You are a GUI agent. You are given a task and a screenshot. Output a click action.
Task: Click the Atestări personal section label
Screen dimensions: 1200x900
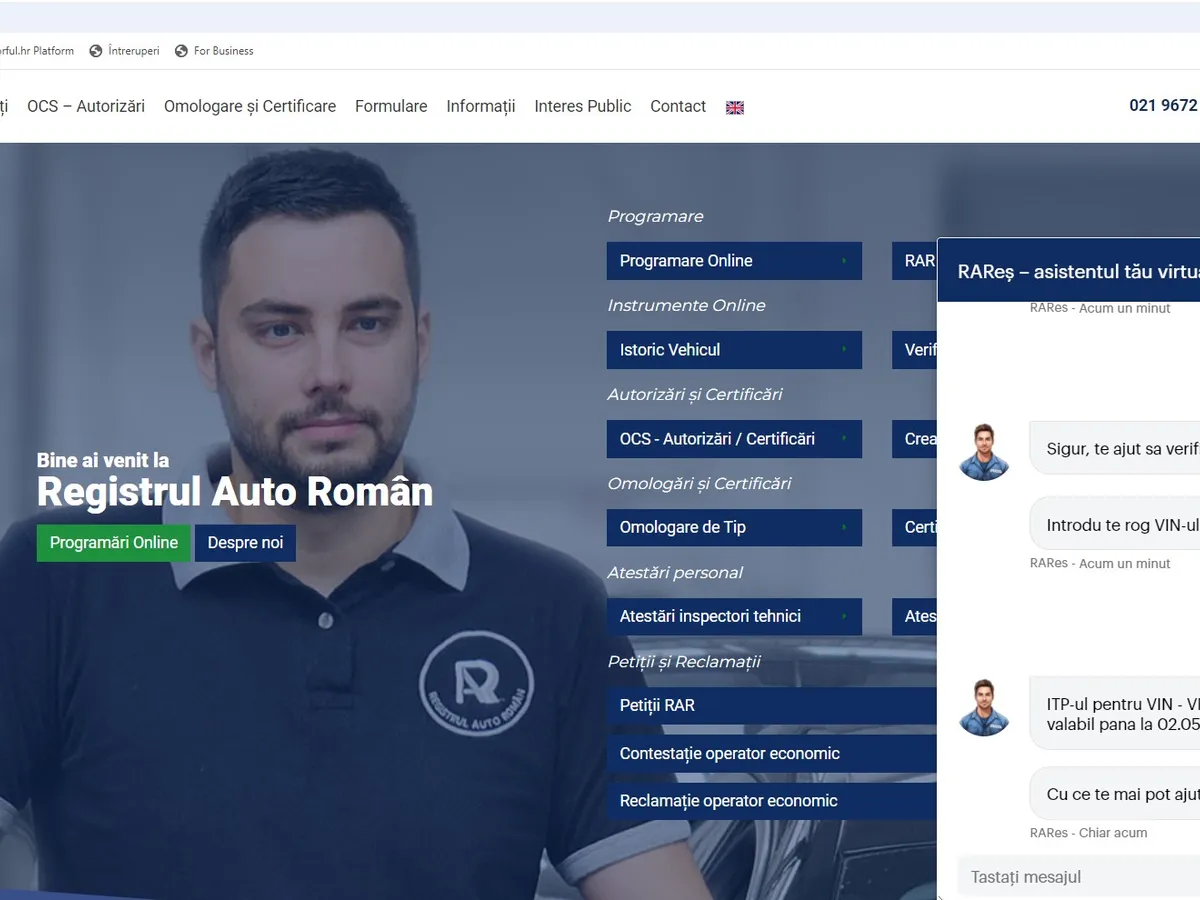675,573
